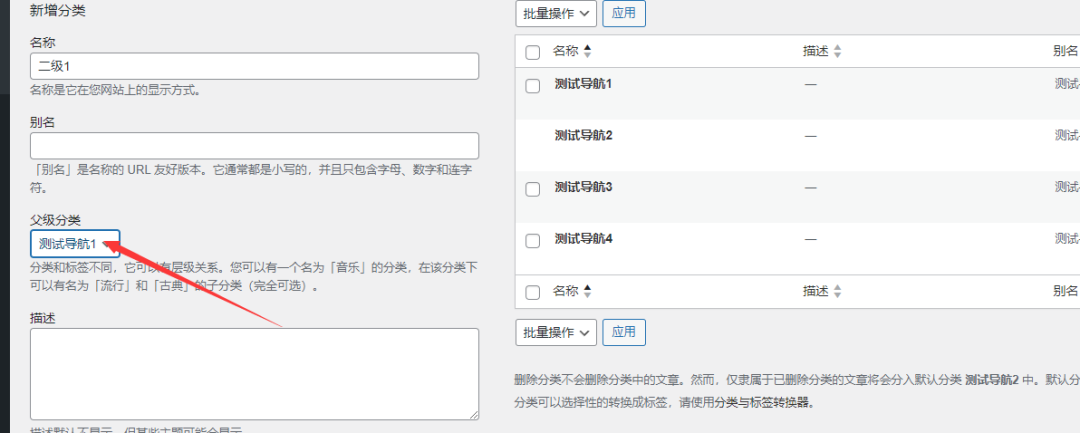Click the 应用 button below the table
The height and width of the screenshot is (433, 1080).
[624, 332]
